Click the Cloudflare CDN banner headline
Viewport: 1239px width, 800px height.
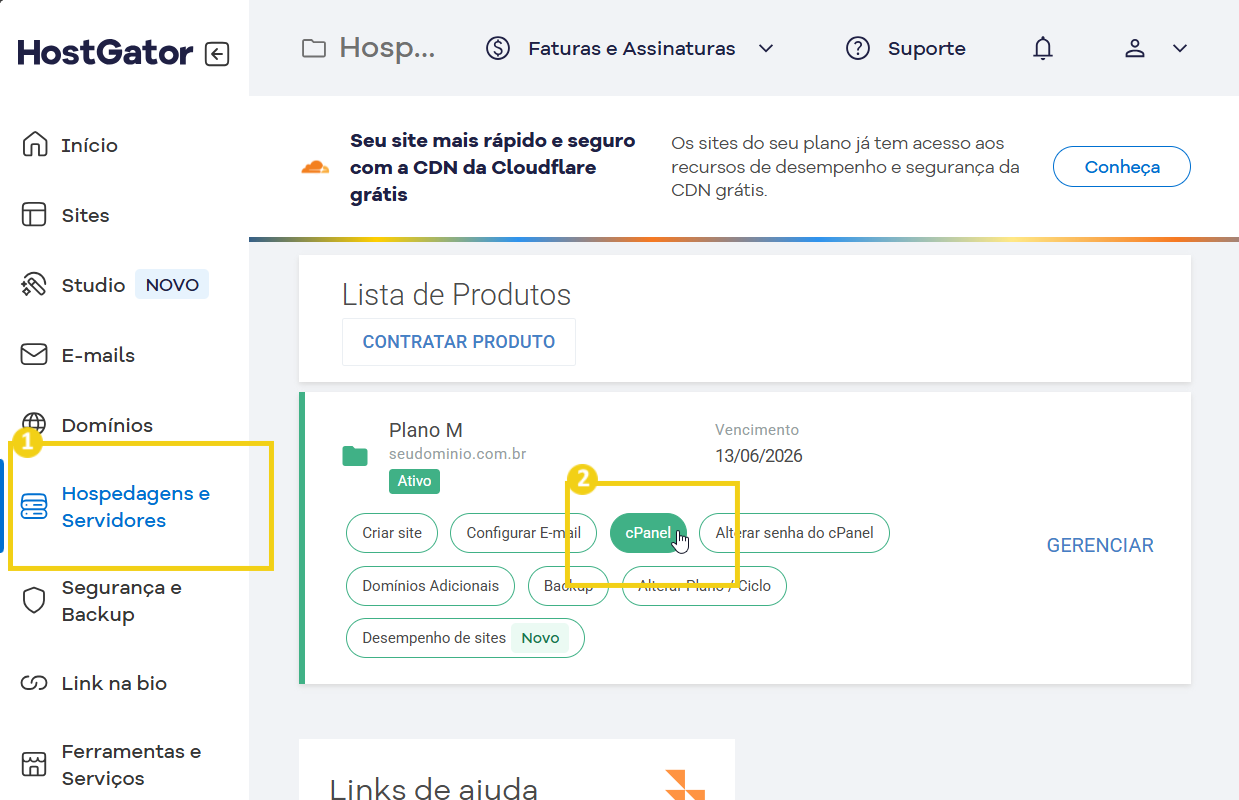(x=493, y=167)
